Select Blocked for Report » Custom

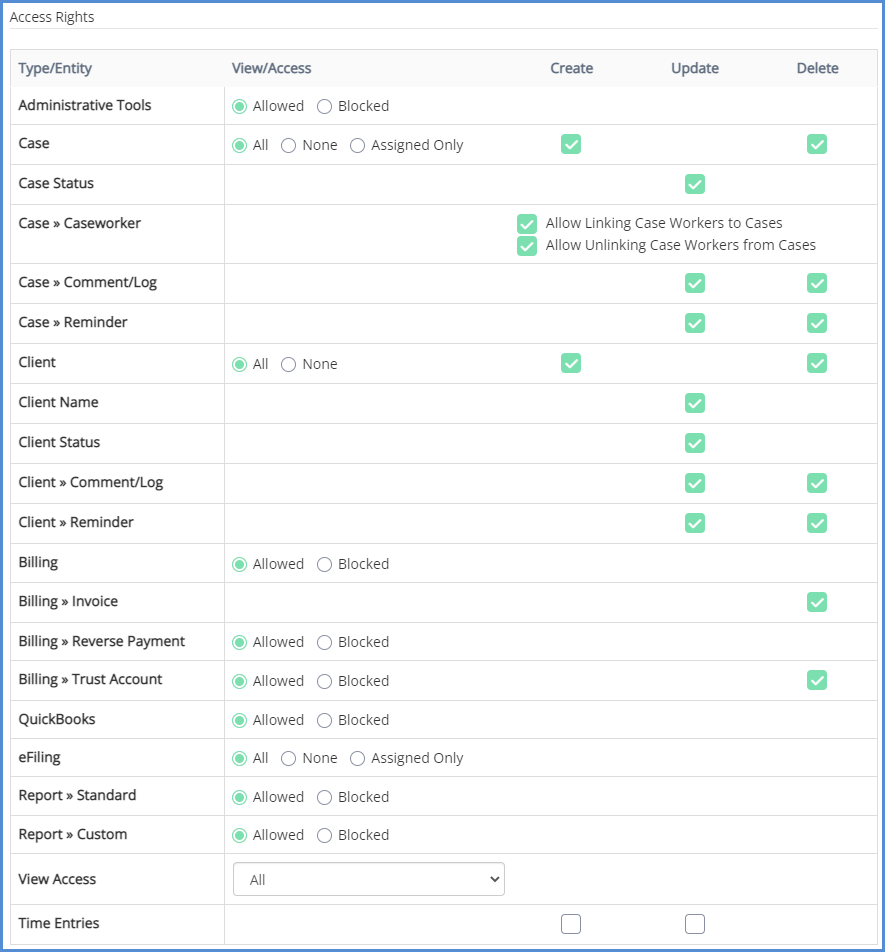click(324, 835)
